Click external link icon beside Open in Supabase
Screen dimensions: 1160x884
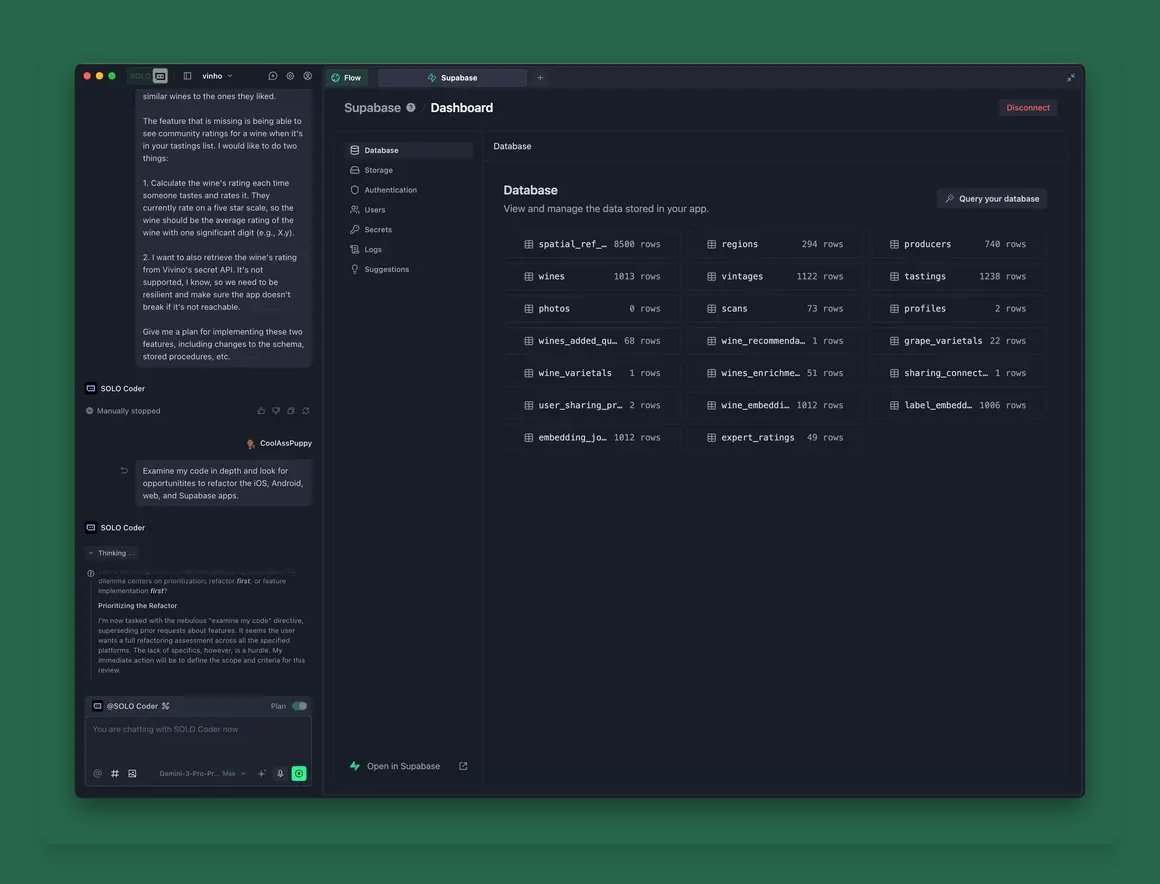click(x=463, y=766)
